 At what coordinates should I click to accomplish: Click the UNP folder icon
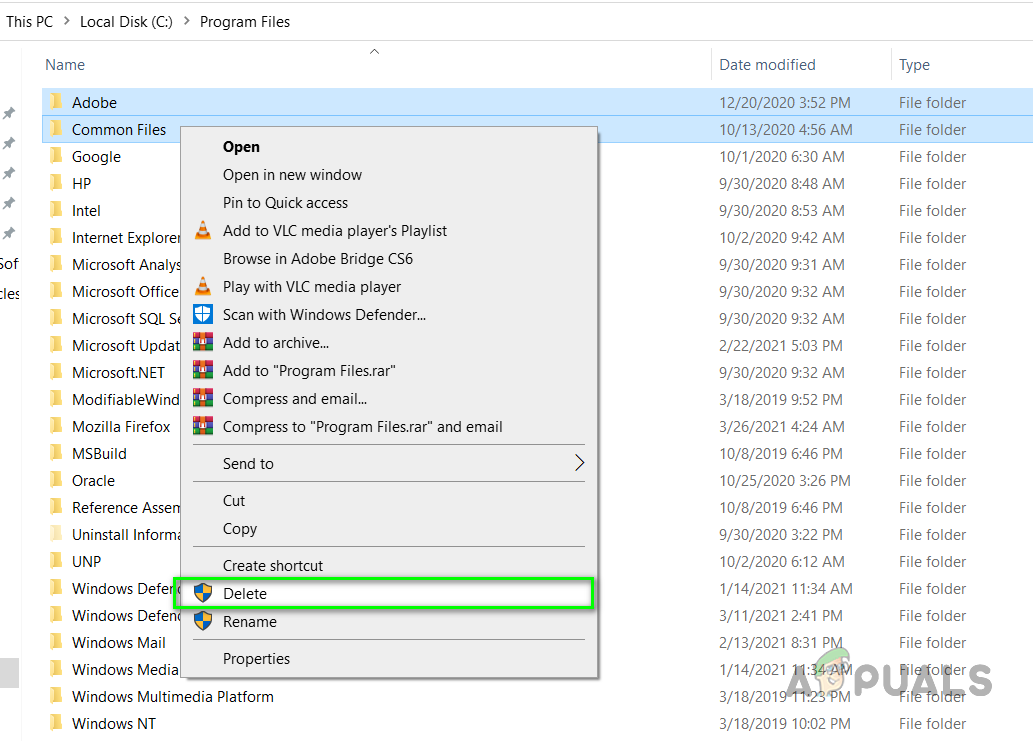point(57,561)
